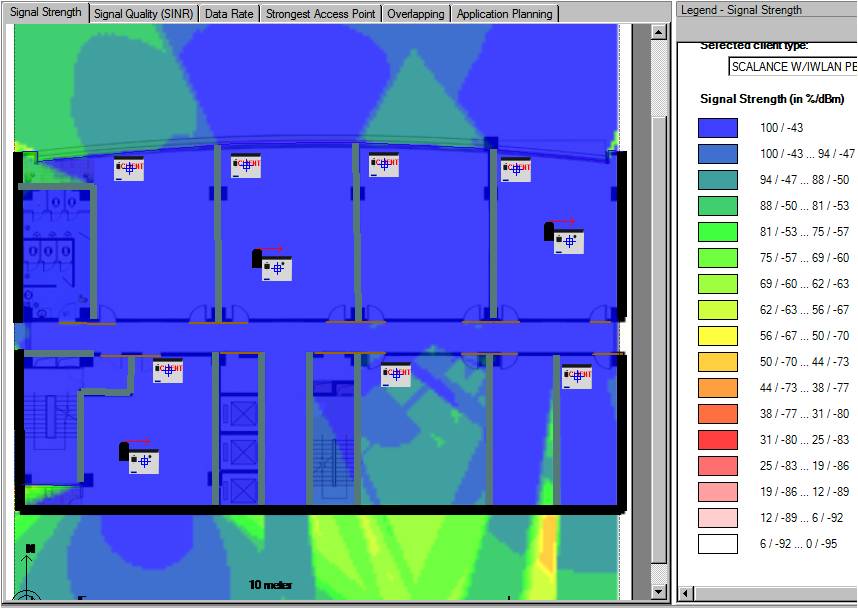Screen dimensions: 858x609
Task: Click the 100 / -43 blue swatch
Action: [x=718, y=127]
